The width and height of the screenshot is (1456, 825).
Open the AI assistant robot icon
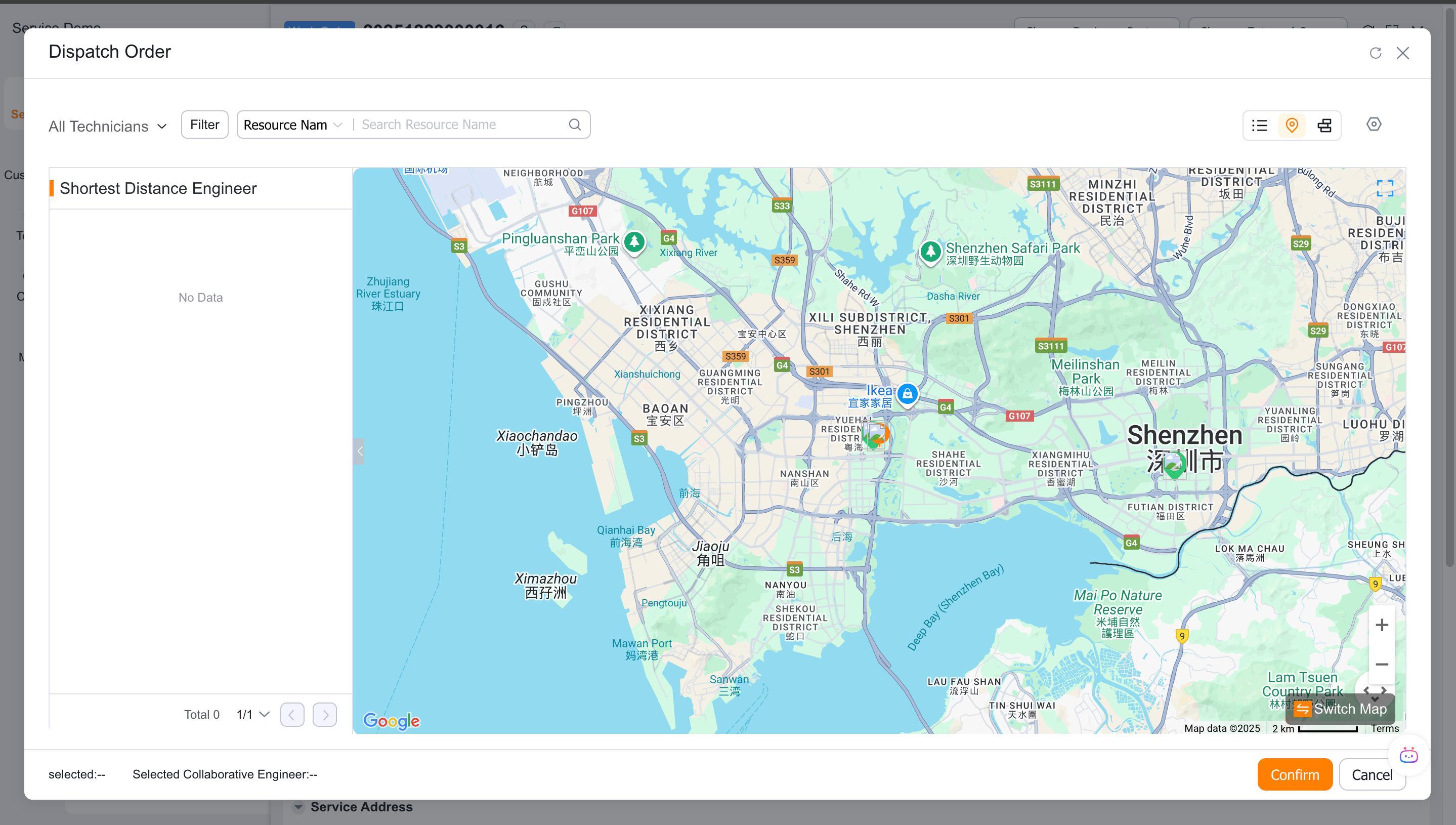[x=1408, y=755]
